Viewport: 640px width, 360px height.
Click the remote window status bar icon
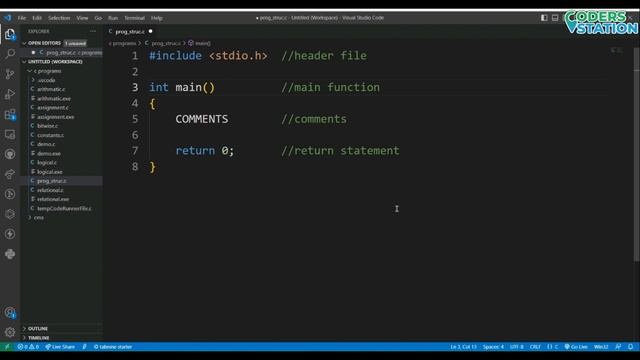(7, 347)
